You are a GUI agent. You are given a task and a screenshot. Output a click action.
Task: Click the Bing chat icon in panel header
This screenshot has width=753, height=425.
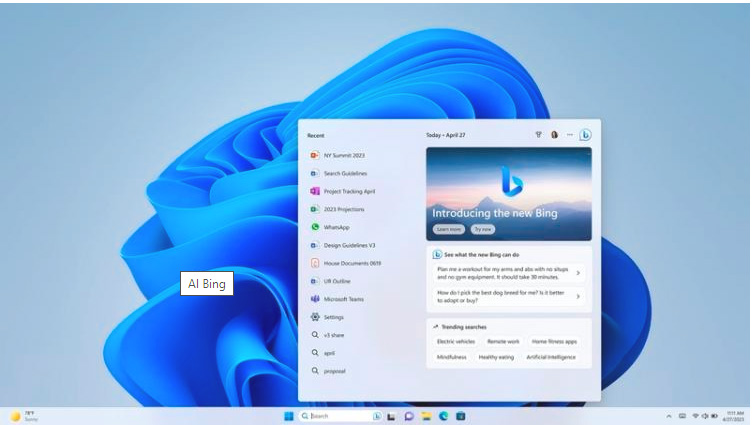click(585, 135)
